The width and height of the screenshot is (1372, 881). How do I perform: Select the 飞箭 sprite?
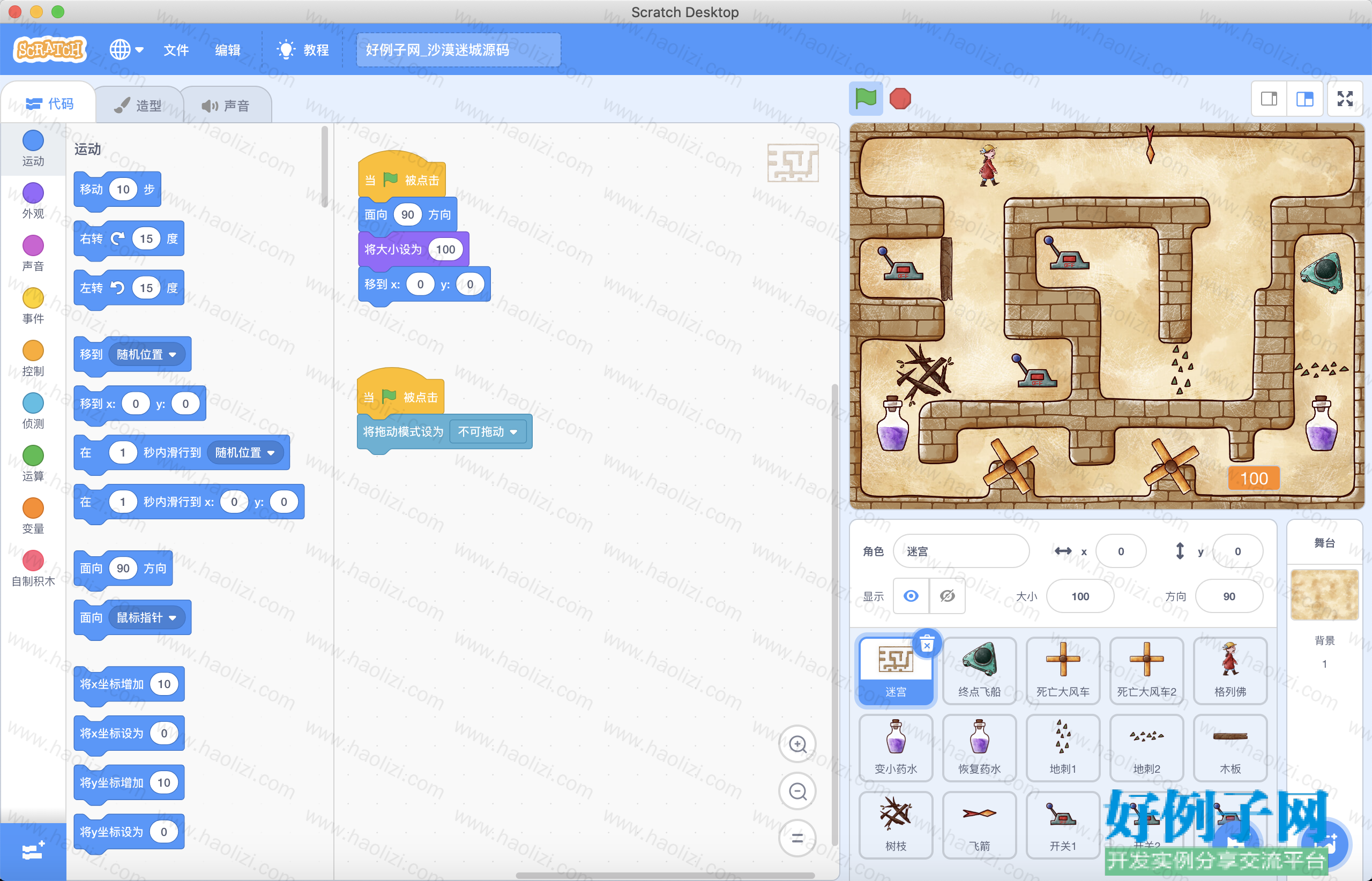click(x=979, y=825)
